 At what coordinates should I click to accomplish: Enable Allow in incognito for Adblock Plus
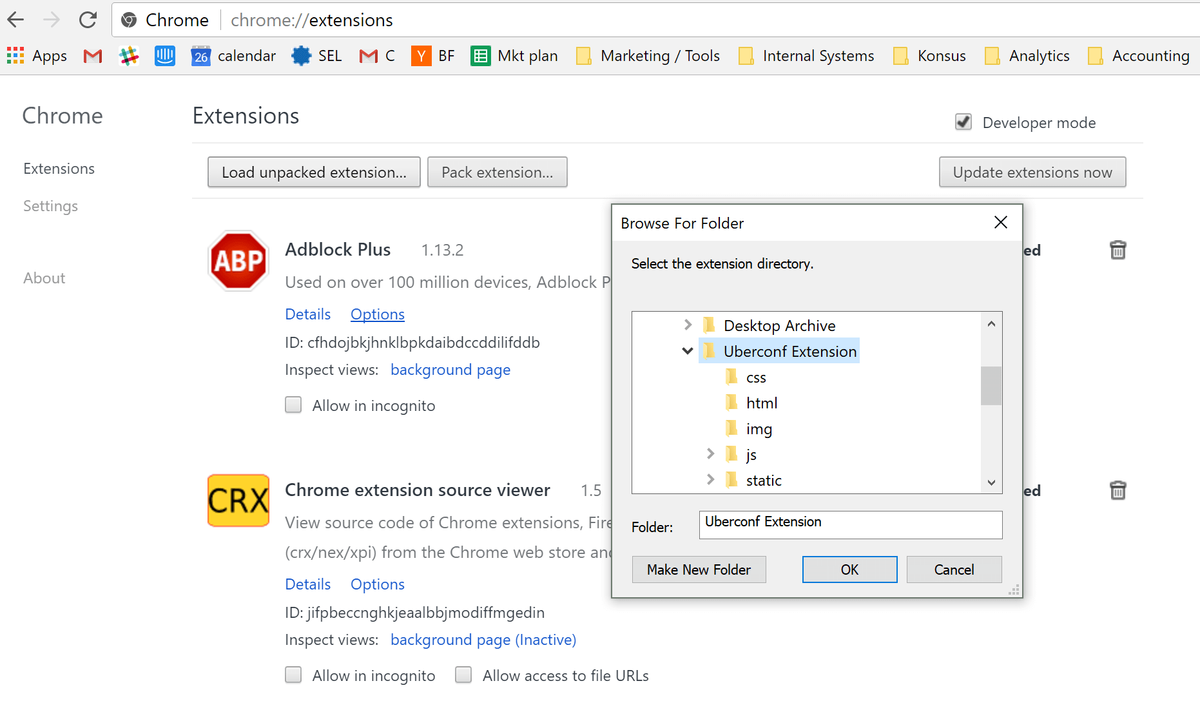pos(293,405)
